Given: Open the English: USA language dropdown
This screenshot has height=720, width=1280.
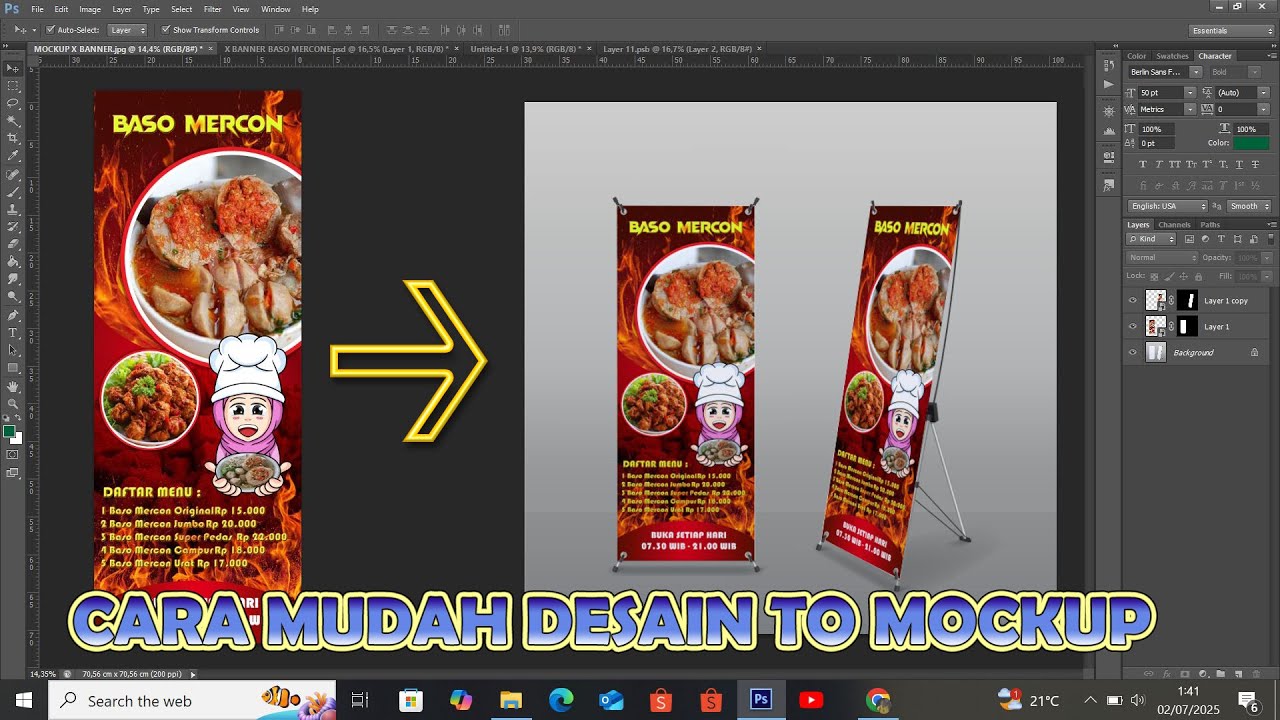Looking at the screenshot, I should click(1168, 206).
